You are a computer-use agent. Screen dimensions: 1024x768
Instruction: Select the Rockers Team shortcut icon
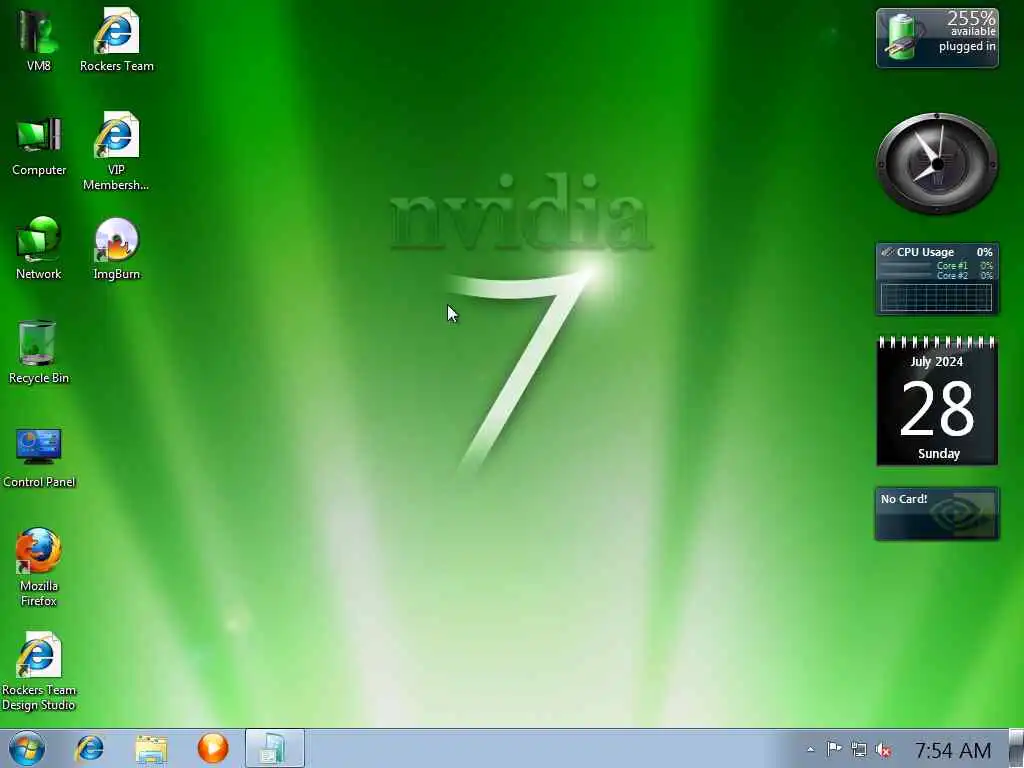tap(117, 39)
